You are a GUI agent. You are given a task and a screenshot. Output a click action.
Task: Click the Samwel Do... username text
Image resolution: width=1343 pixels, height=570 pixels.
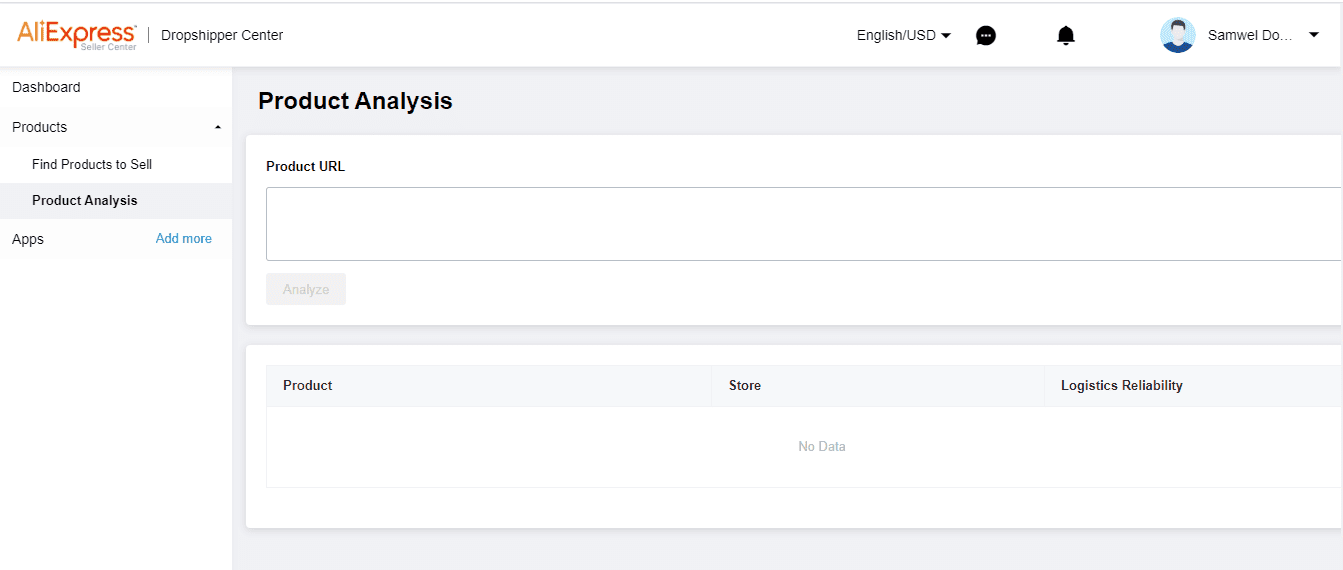click(x=1249, y=35)
